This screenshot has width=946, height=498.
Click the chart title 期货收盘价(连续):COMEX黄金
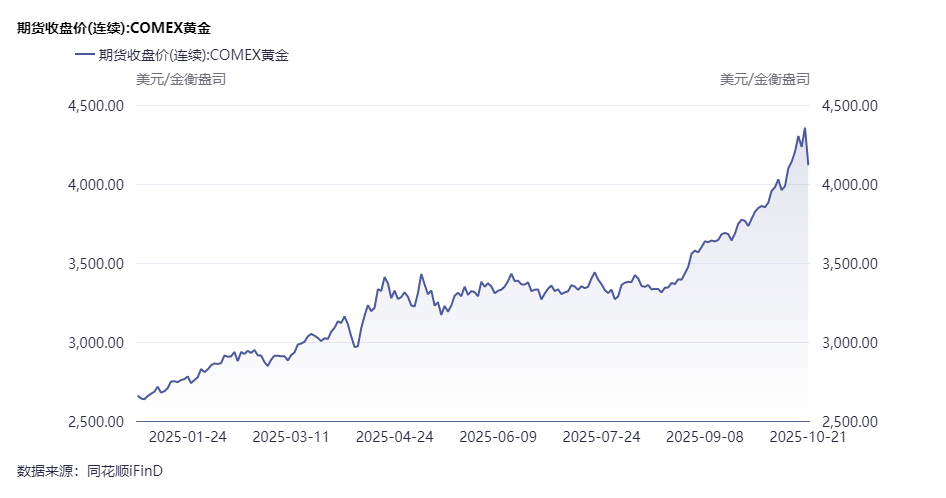(x=114, y=28)
